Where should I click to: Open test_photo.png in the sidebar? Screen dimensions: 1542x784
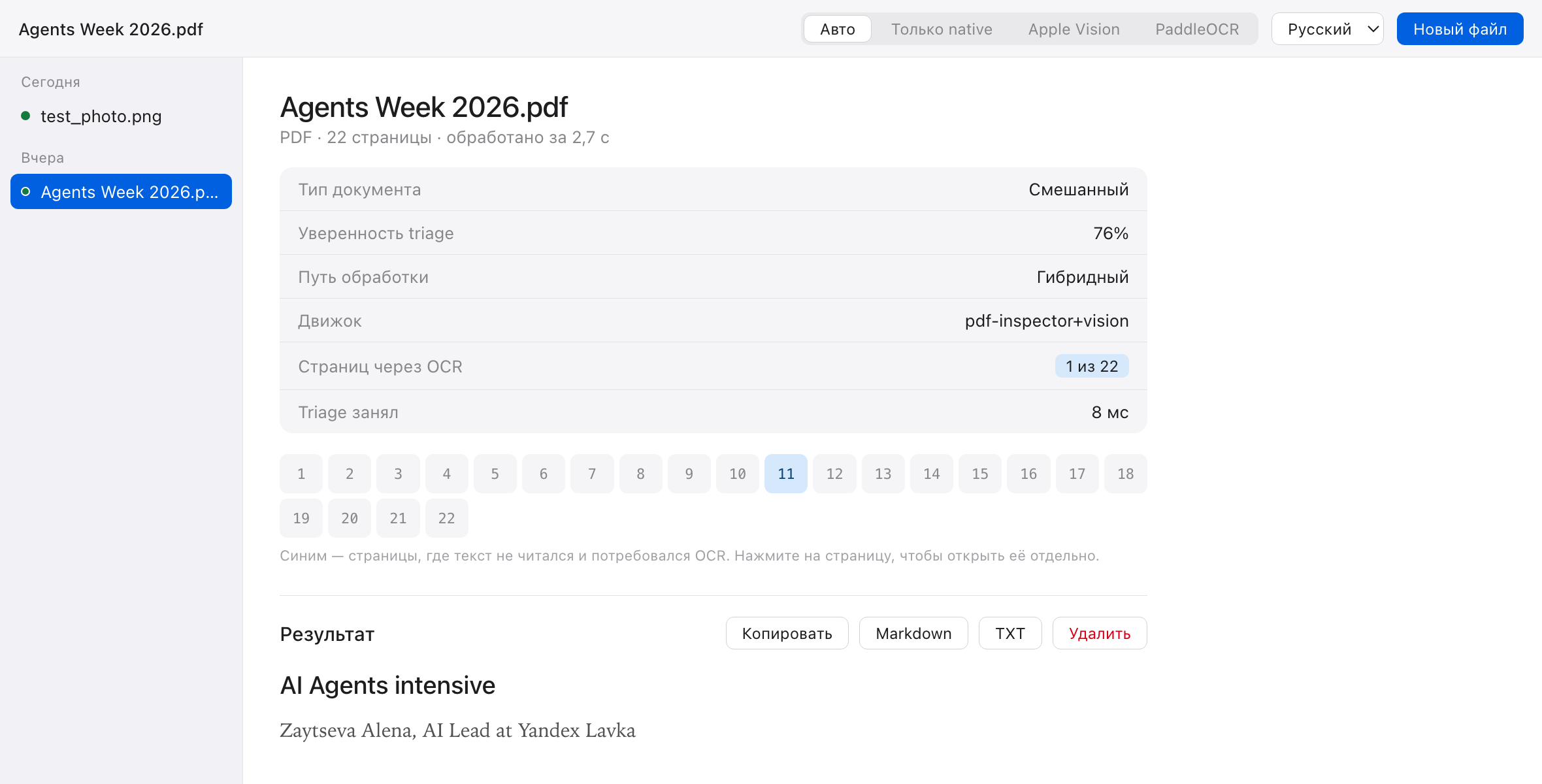point(121,116)
